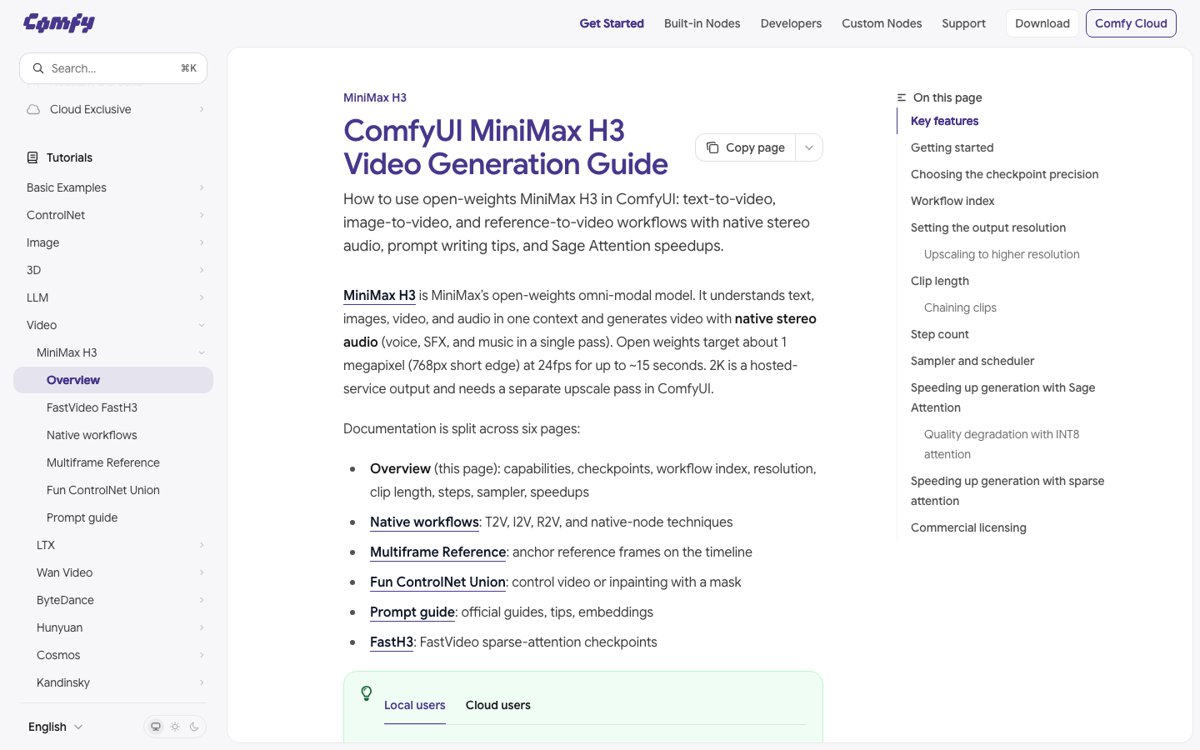
Task: Open the English language selector
Action: pyautogui.click(x=55, y=727)
